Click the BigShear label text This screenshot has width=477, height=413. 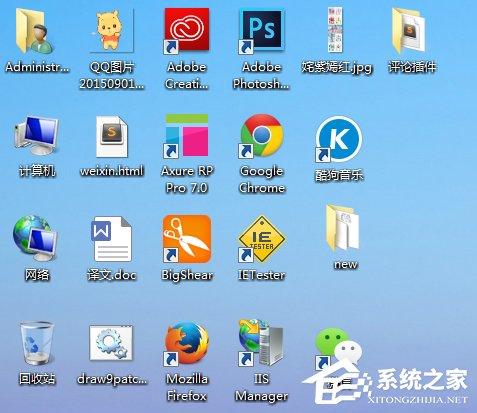(187, 275)
